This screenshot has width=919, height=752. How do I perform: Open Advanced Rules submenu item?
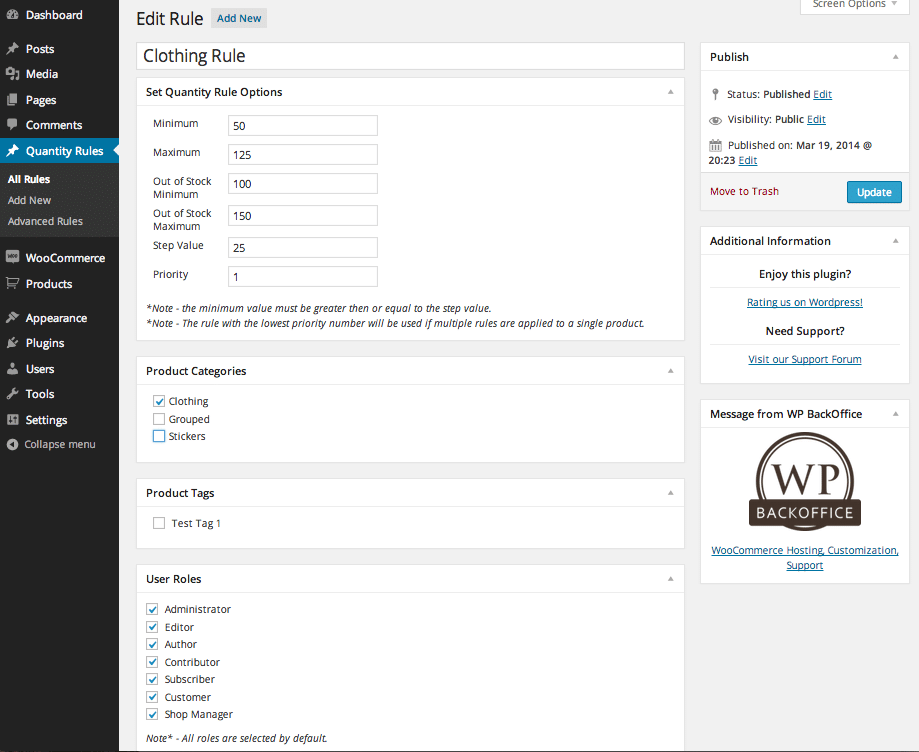(x=45, y=221)
